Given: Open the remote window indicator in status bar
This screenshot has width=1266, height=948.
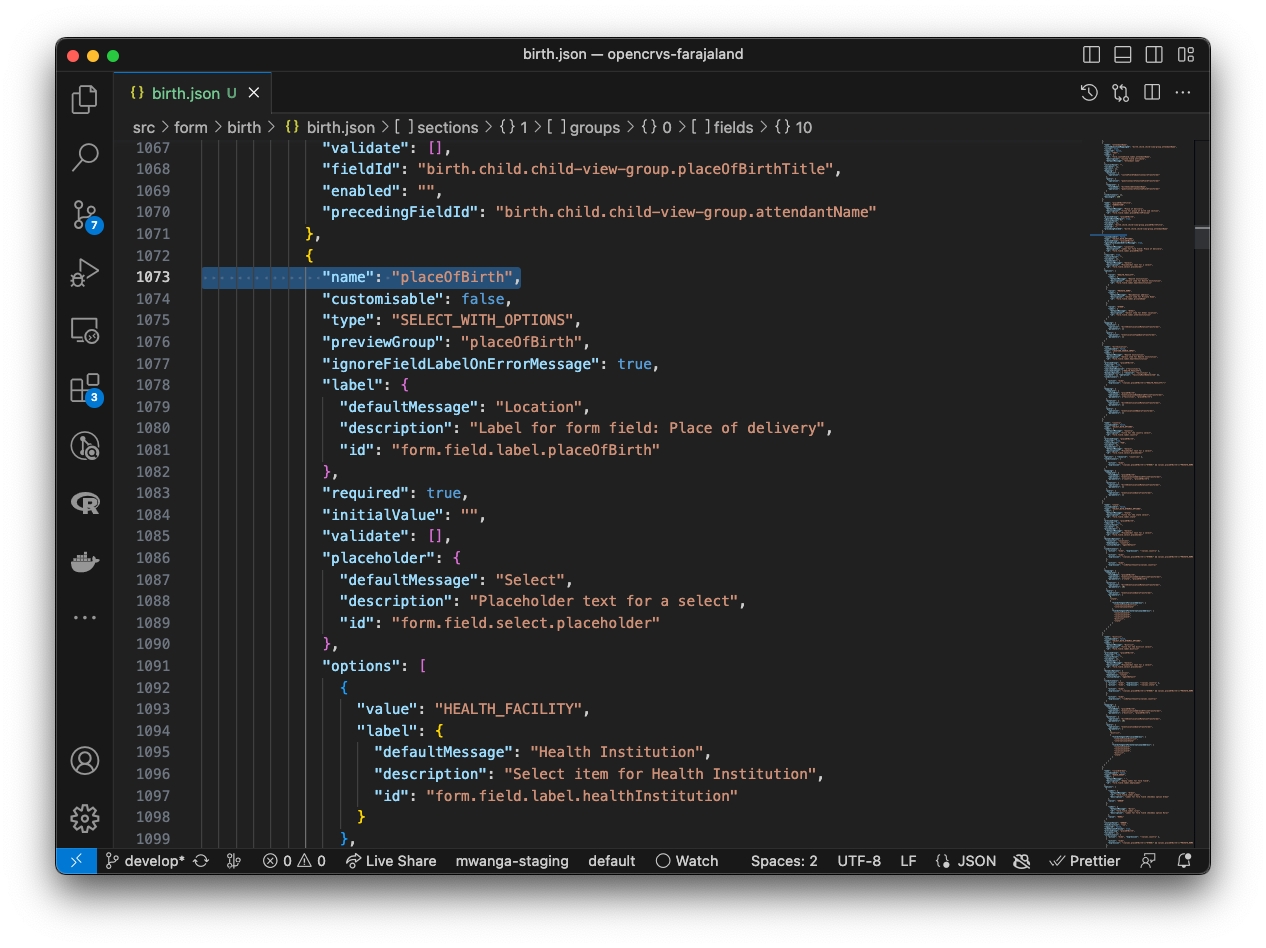Looking at the screenshot, I should (x=76, y=861).
